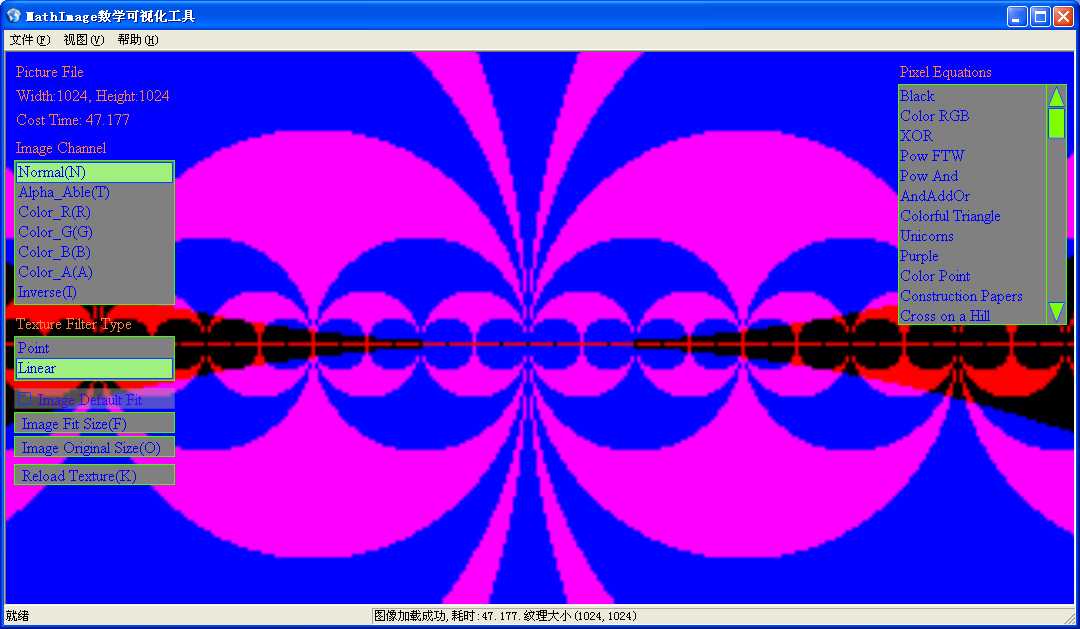
Task: Select the Construction Papers pixel equation
Action: pos(972,296)
